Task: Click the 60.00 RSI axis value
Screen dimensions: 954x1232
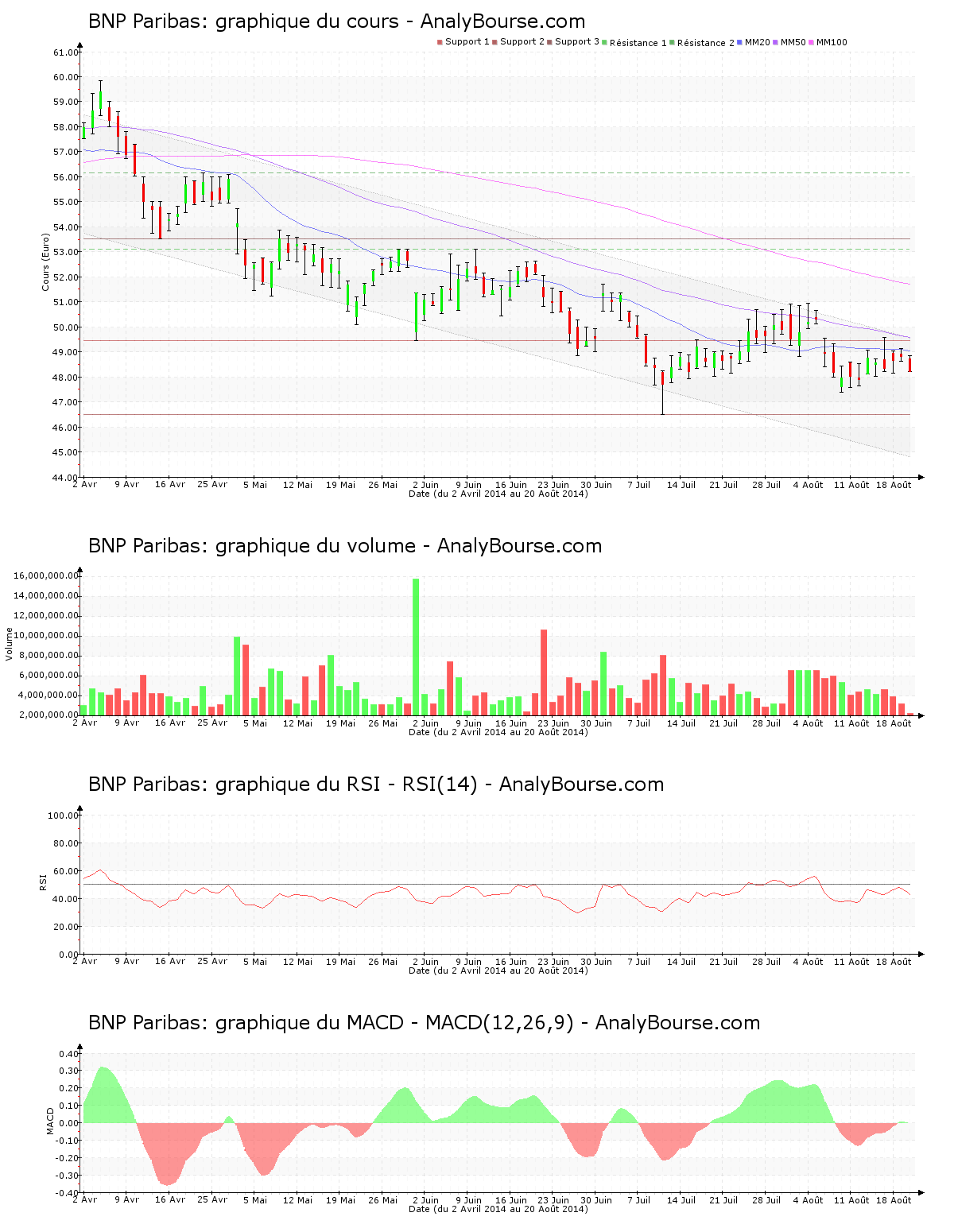Action: 66,871
